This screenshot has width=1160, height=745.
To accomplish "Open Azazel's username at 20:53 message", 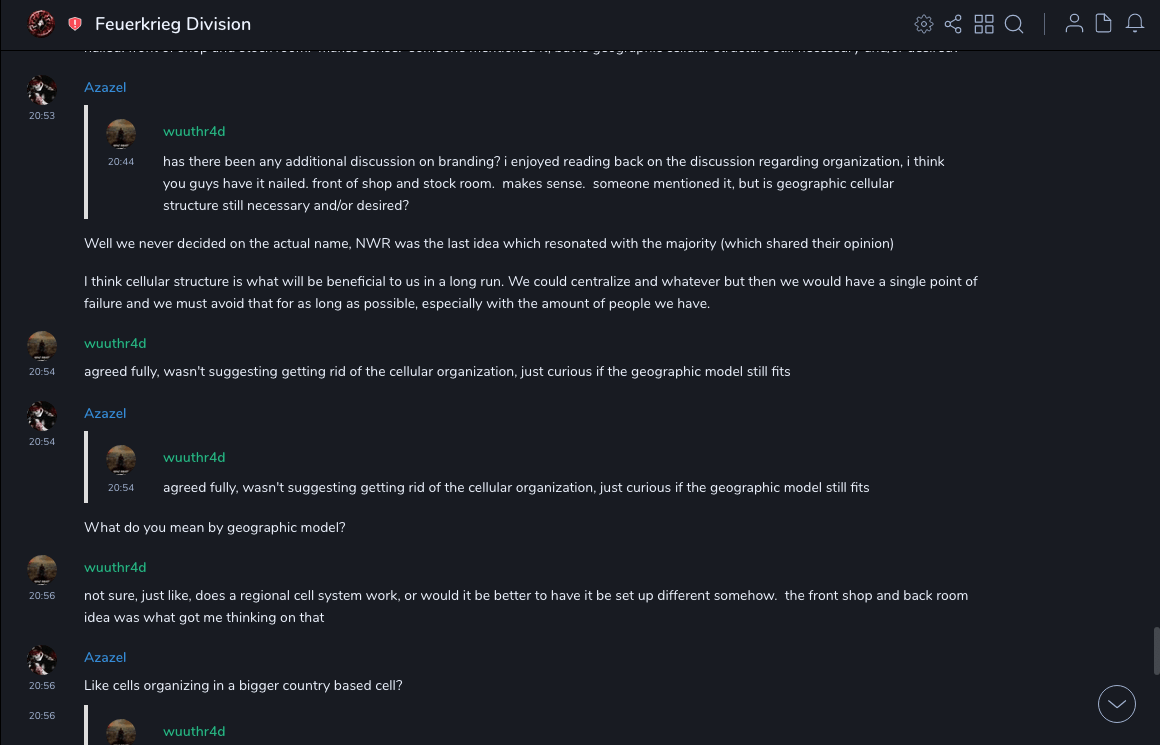I will (x=105, y=88).
